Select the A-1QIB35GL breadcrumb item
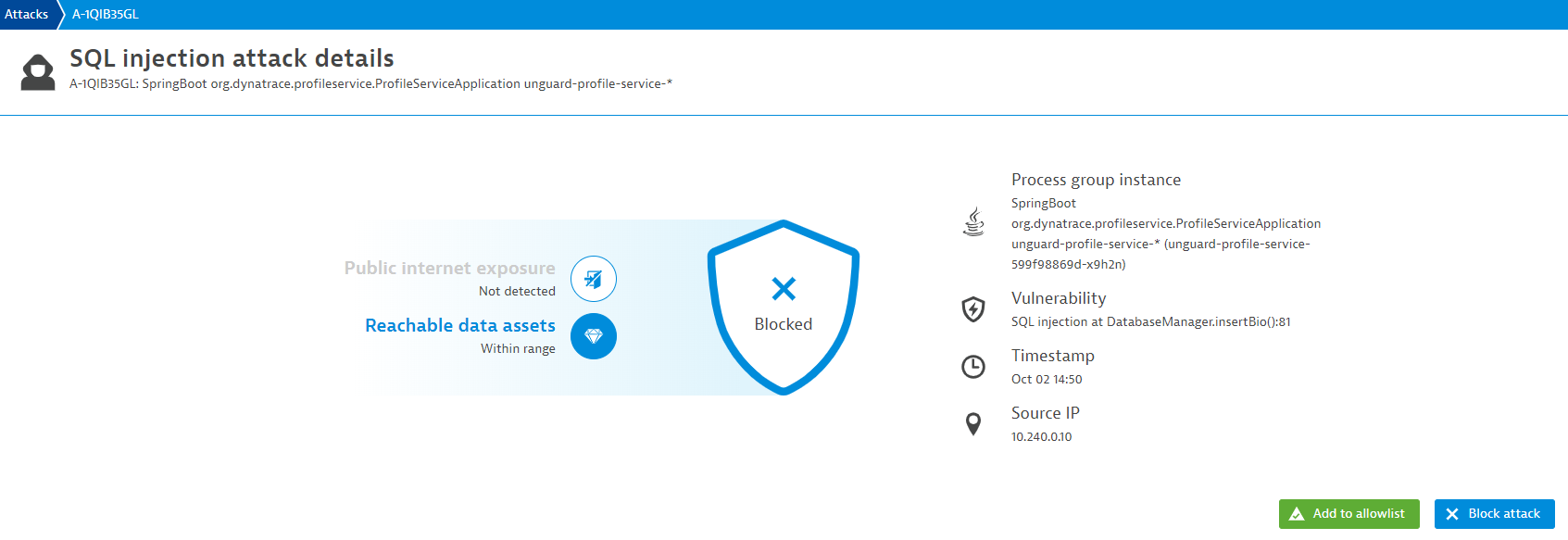The image size is (1568, 540). coord(106,14)
